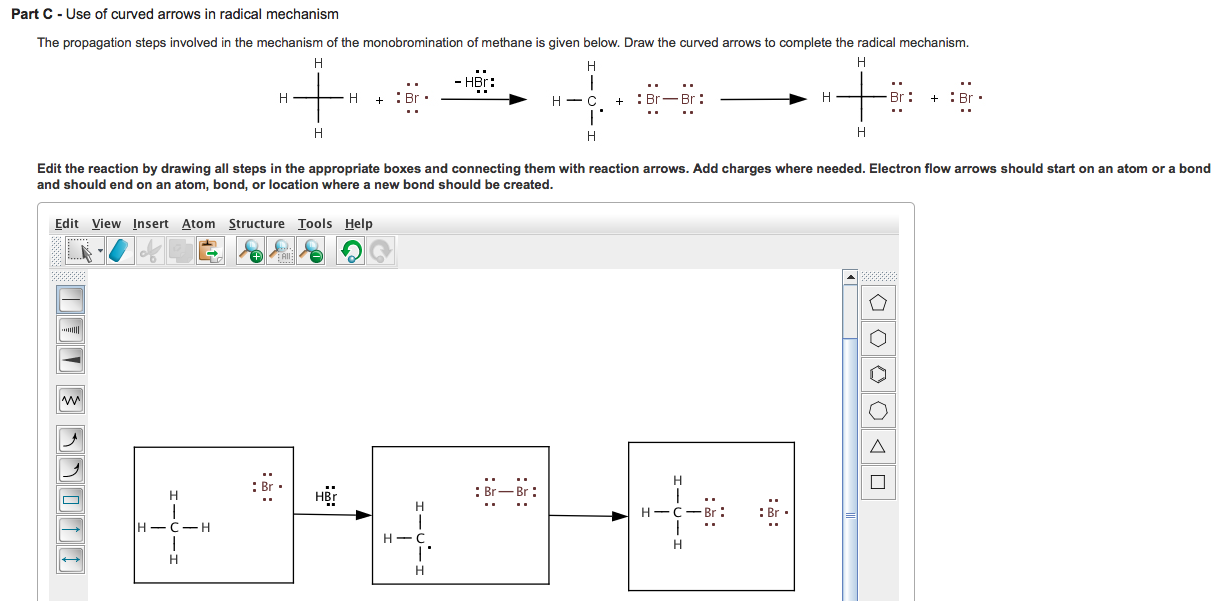Viewport: 1230px width, 601px height.
Task: Select the Zoom Out tool
Action: [310, 251]
